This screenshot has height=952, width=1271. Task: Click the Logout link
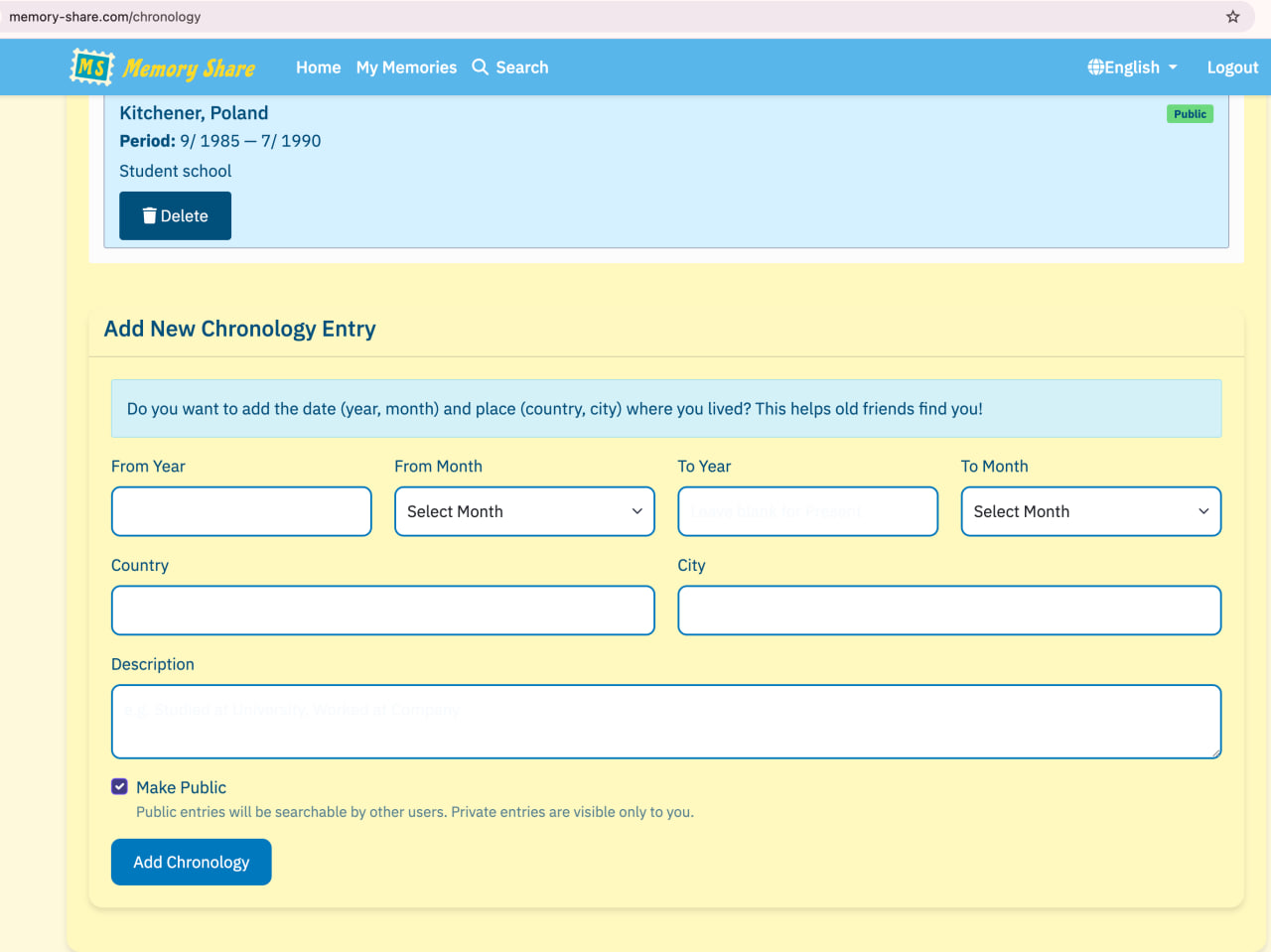(1232, 68)
